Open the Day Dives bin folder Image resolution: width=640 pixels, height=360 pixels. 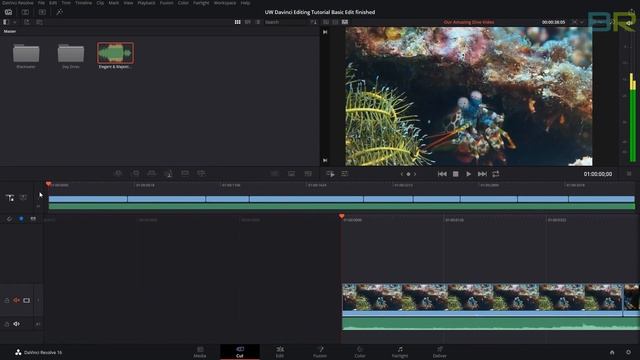71,53
